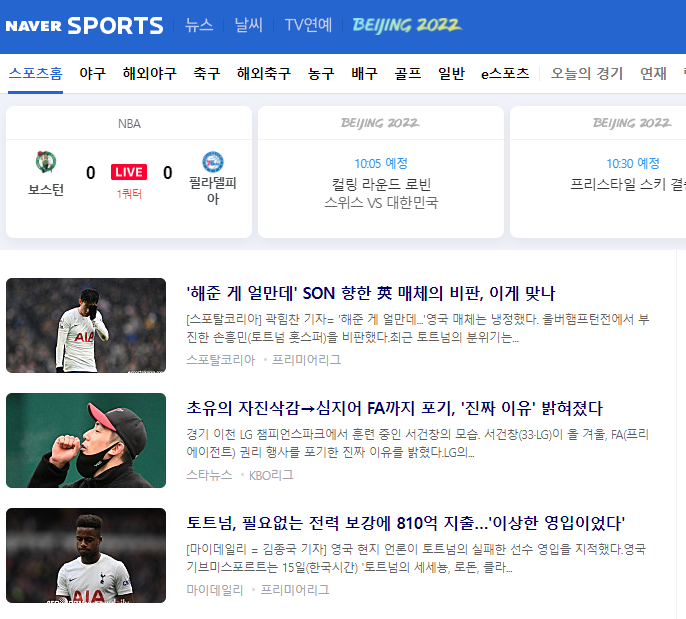Screen dimensions: 686x619
Task: Click 프리미어리그 tag under SON article
Action: 306,360
